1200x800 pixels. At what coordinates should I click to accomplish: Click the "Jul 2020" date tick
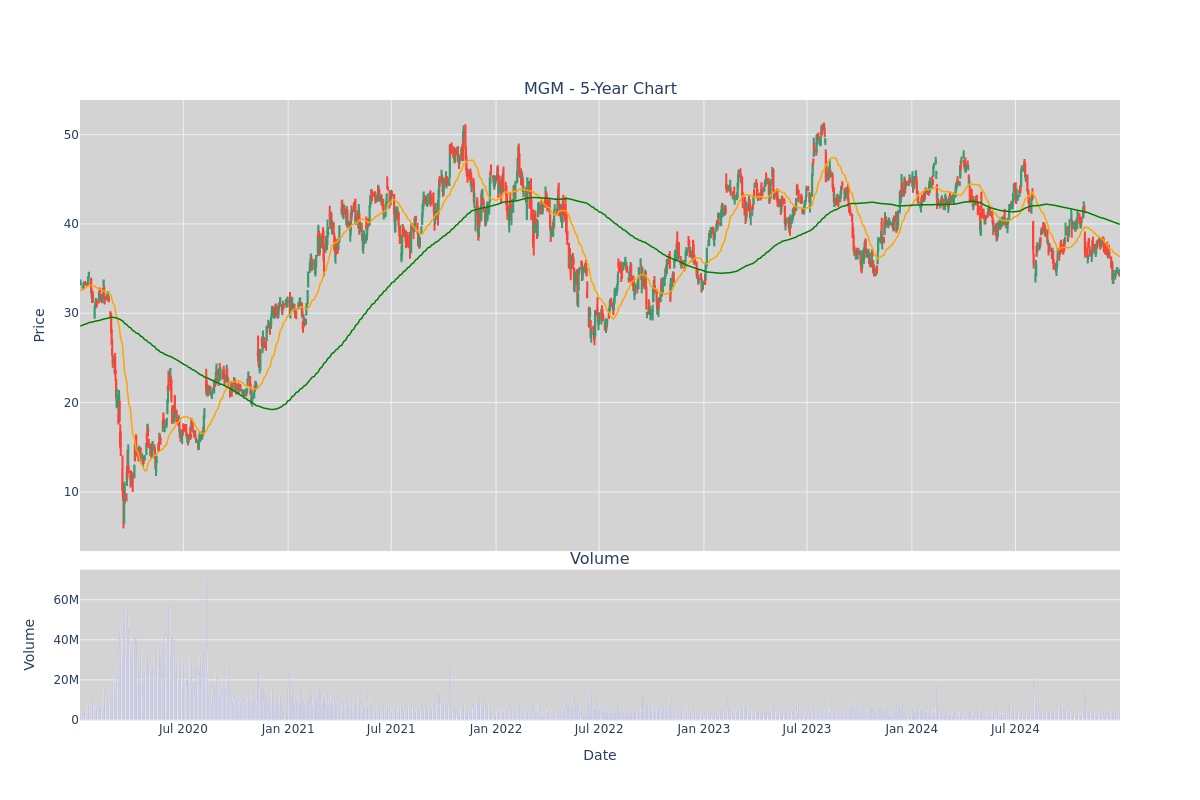pyautogui.click(x=183, y=729)
